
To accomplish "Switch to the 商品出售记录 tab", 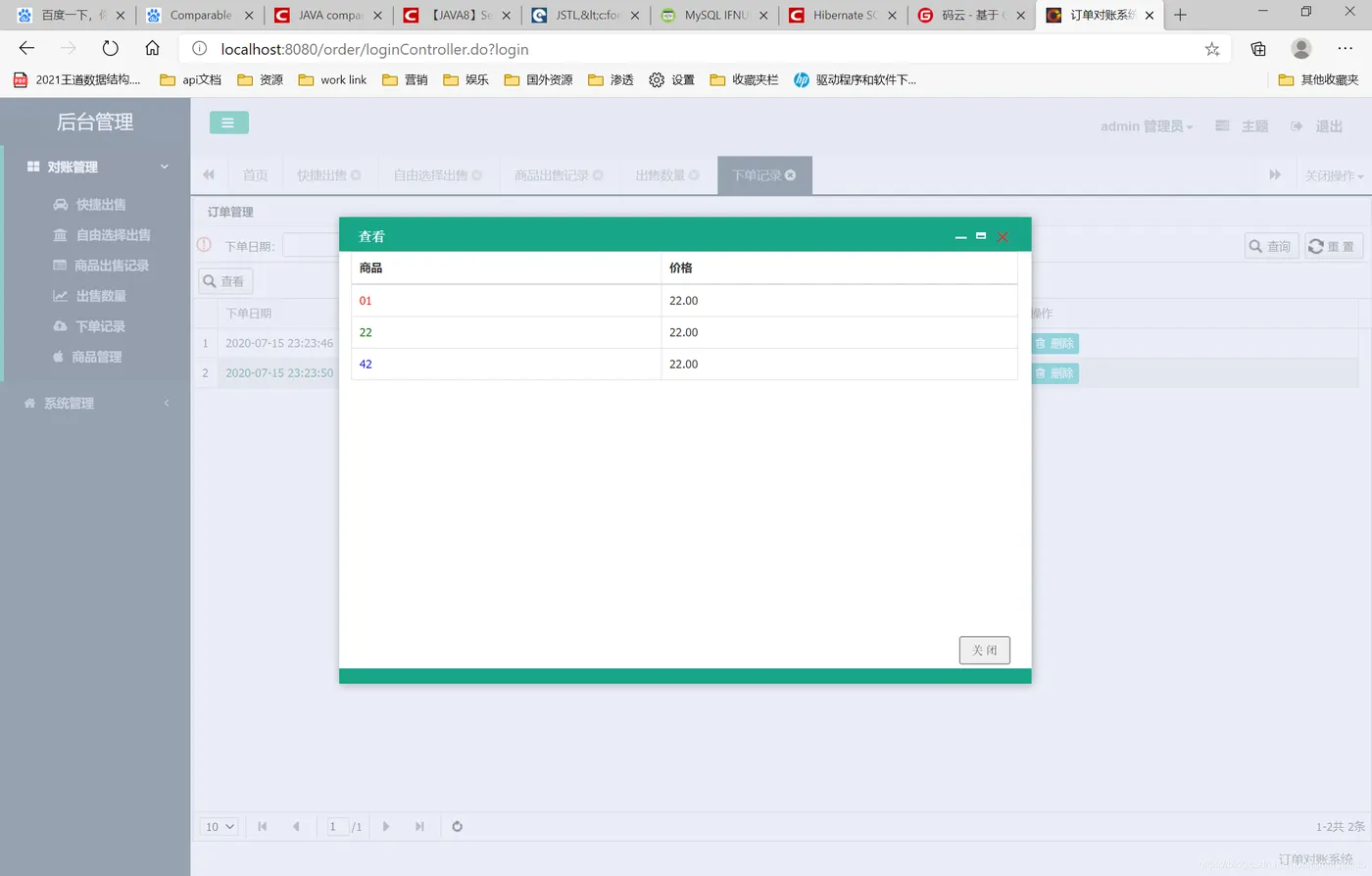I will point(552,175).
